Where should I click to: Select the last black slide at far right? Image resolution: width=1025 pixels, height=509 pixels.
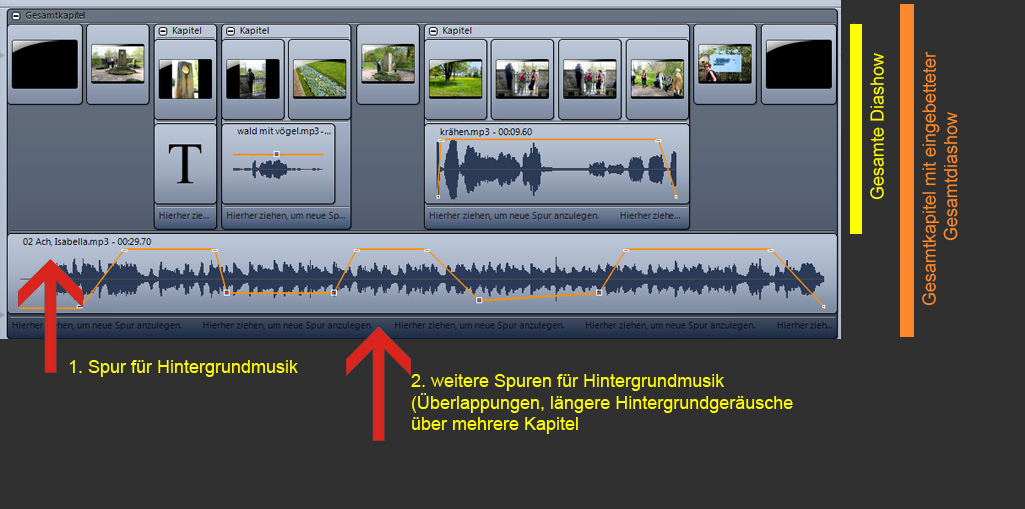click(798, 65)
